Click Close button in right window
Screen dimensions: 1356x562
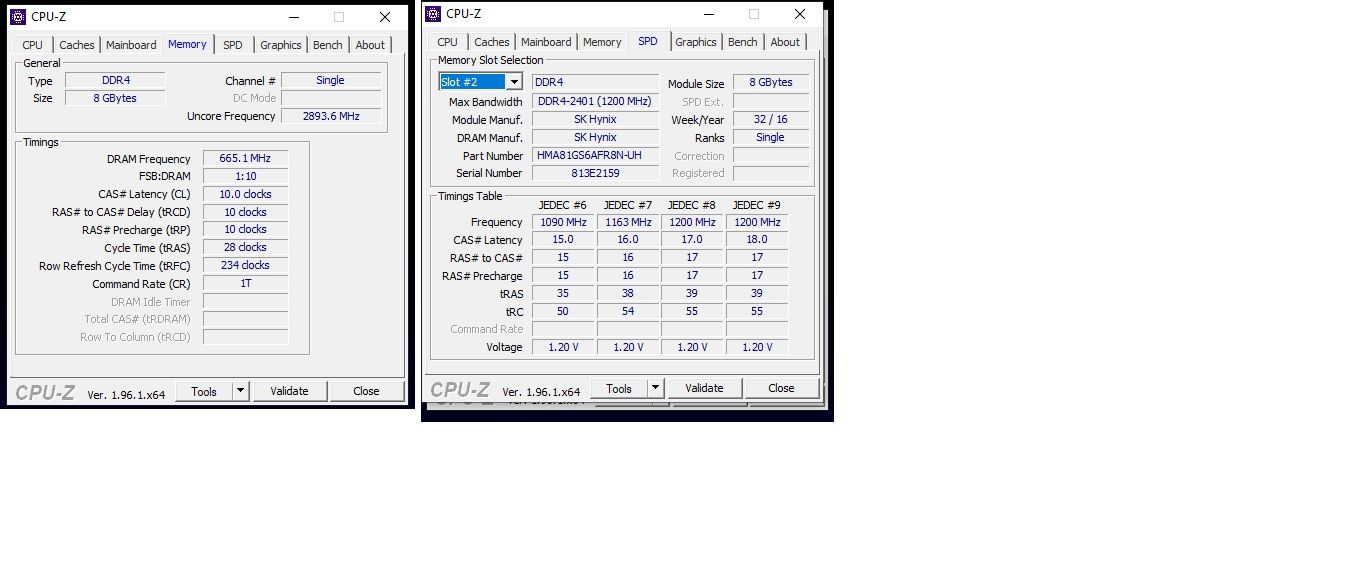(782, 388)
